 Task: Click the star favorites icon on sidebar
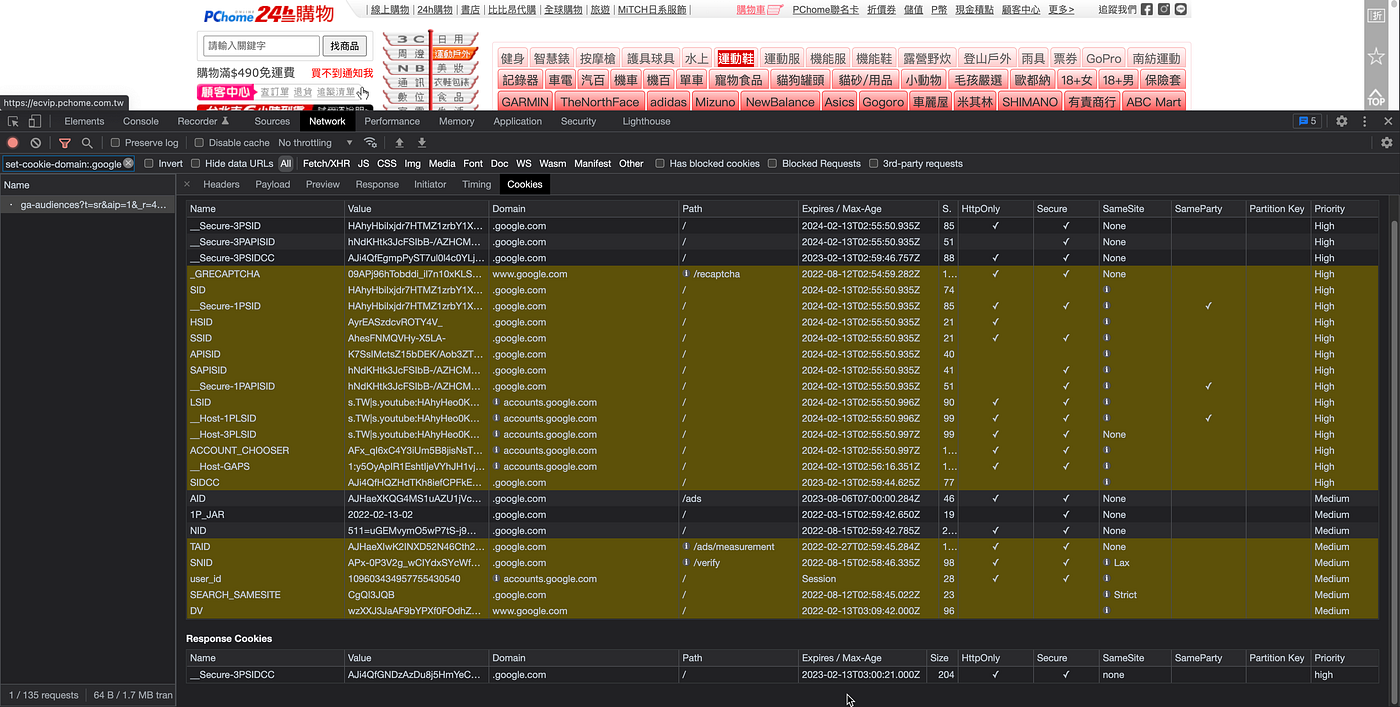(1376, 56)
